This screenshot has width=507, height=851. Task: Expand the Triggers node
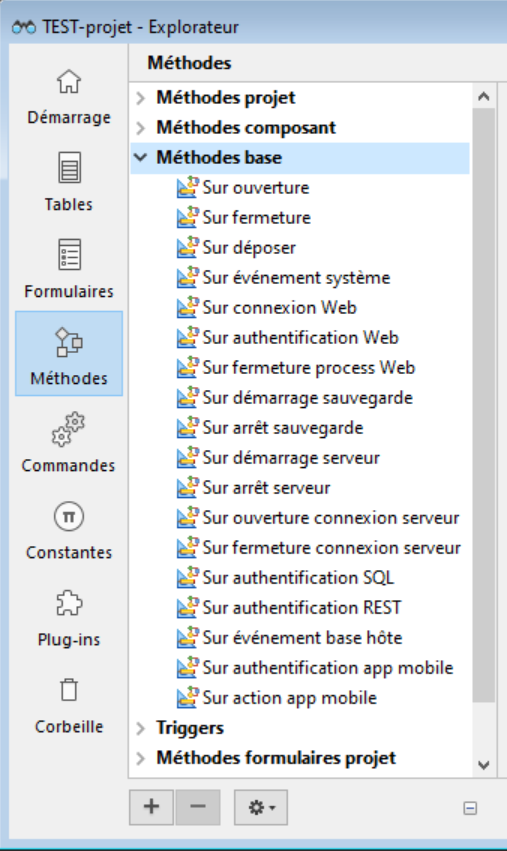point(141,728)
